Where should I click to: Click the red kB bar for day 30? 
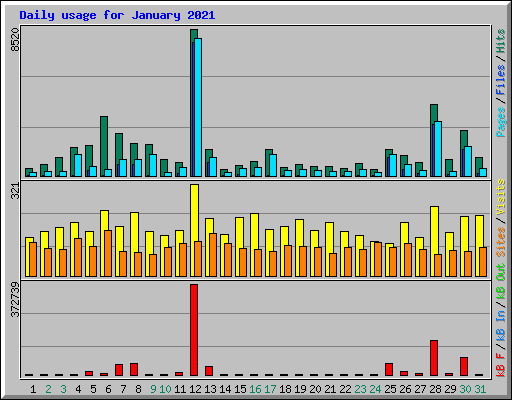(464, 367)
